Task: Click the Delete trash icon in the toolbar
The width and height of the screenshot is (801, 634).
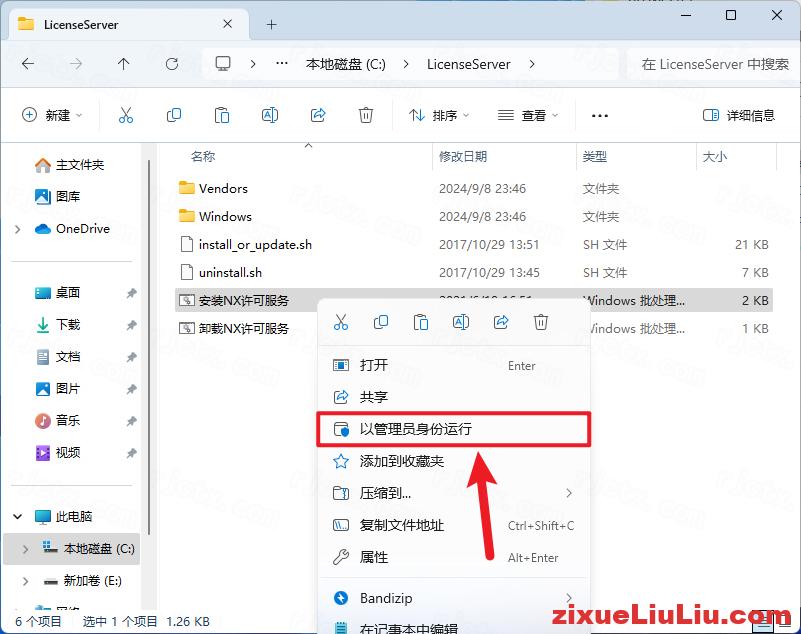Action: tap(366, 115)
